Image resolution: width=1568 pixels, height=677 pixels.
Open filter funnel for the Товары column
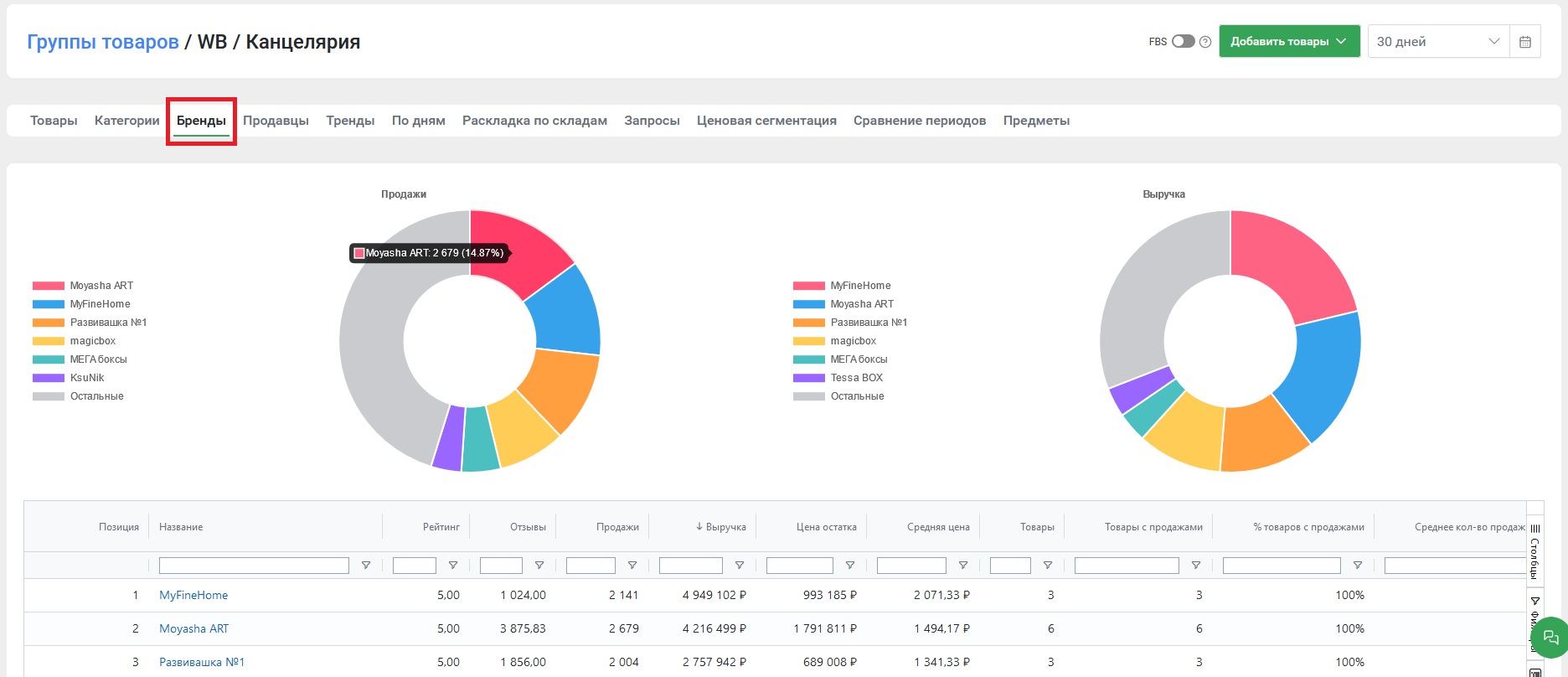tap(1048, 566)
